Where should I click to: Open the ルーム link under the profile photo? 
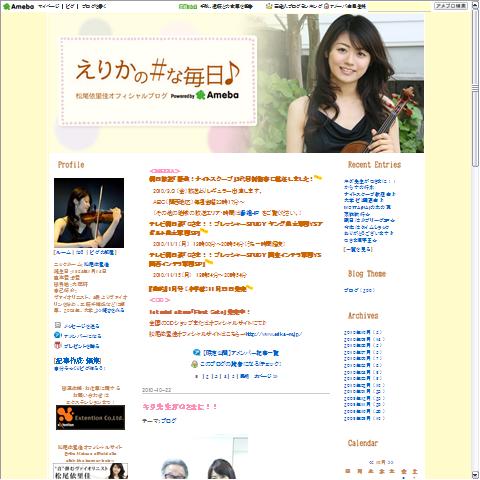point(63,252)
